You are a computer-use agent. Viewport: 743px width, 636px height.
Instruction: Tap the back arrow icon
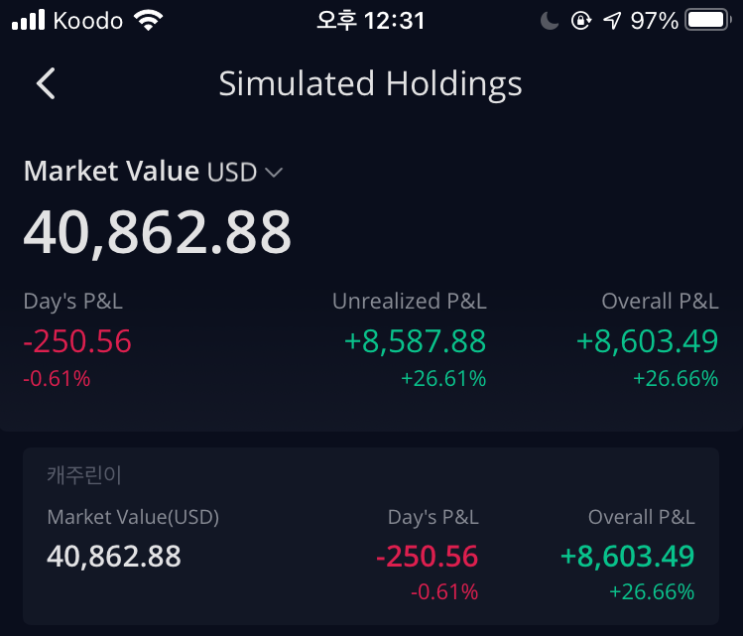click(46, 83)
